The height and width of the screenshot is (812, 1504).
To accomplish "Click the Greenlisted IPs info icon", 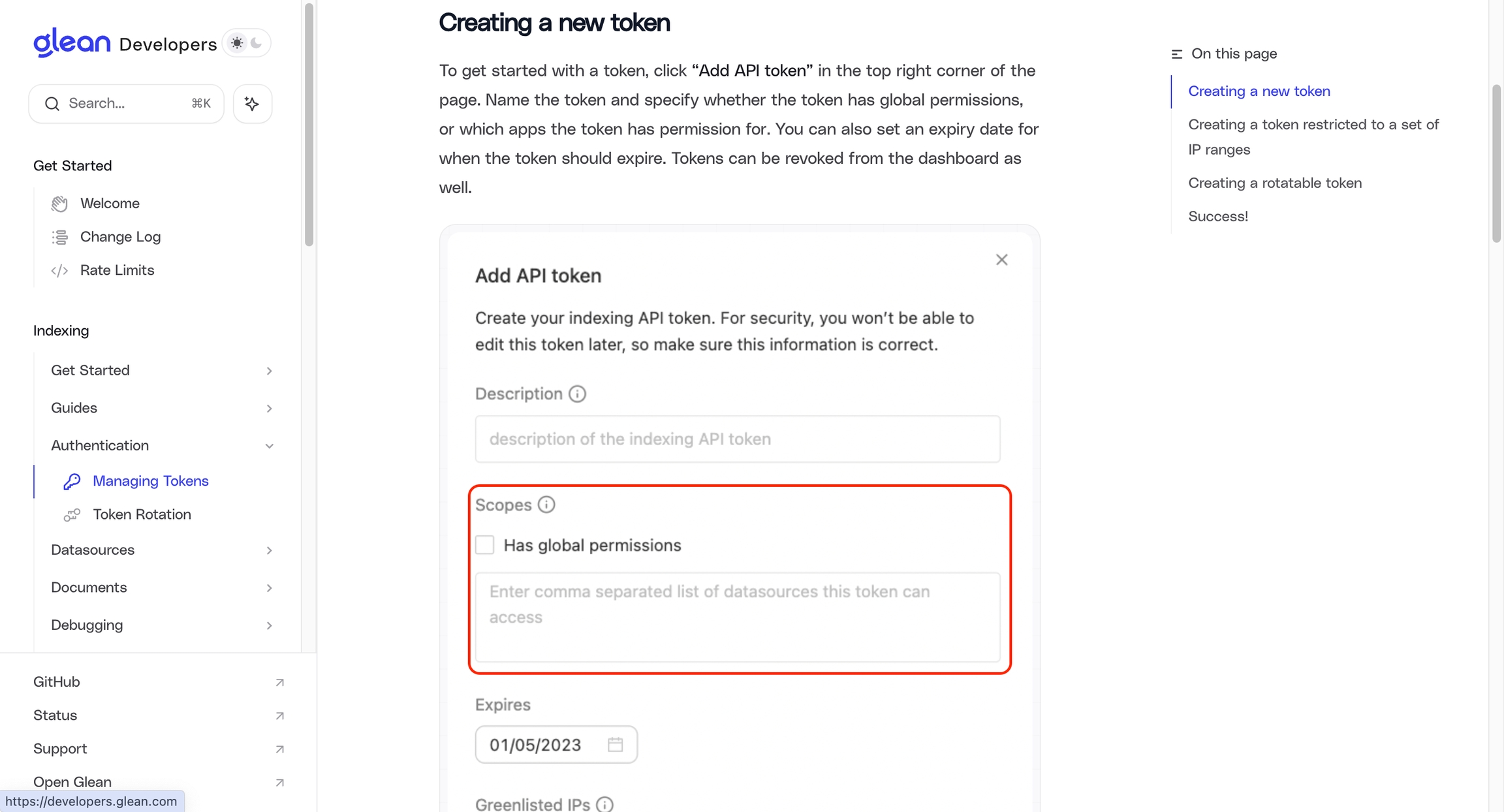I will (x=605, y=804).
